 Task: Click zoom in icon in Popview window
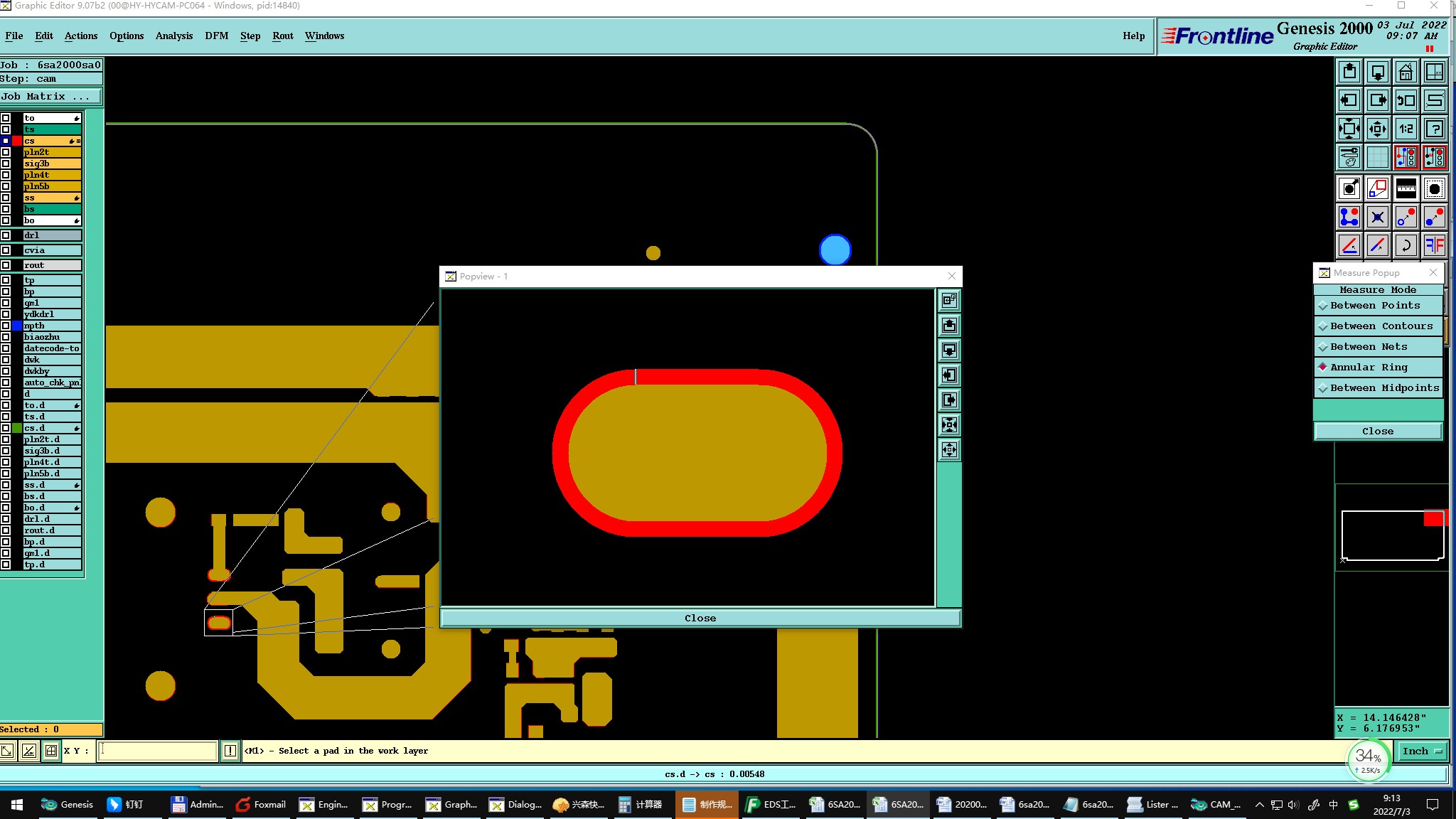949,425
